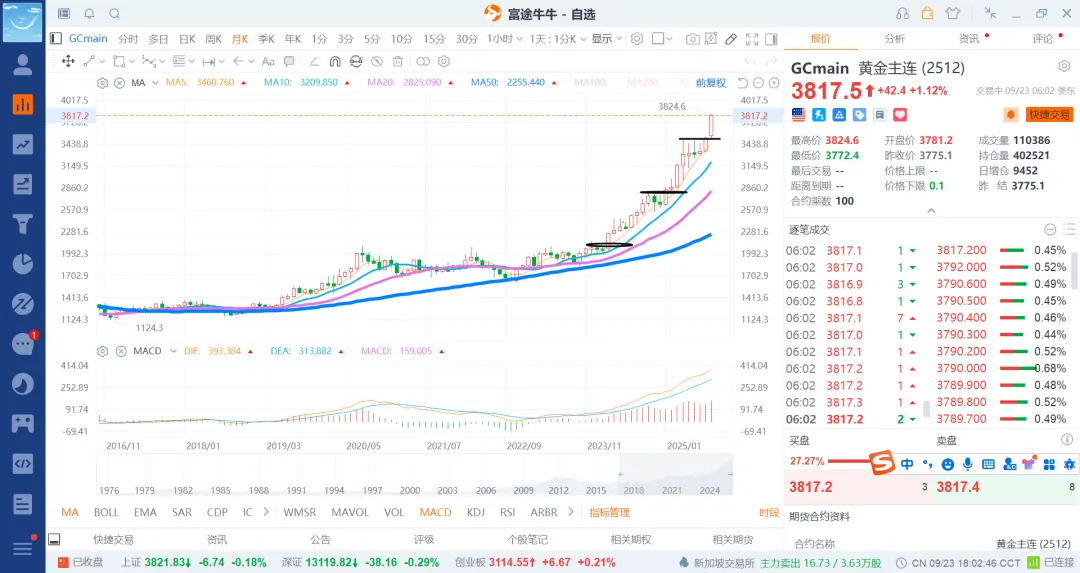
Task: Remove the MACD indicator with the X icon
Action: pyautogui.click(x=121, y=351)
